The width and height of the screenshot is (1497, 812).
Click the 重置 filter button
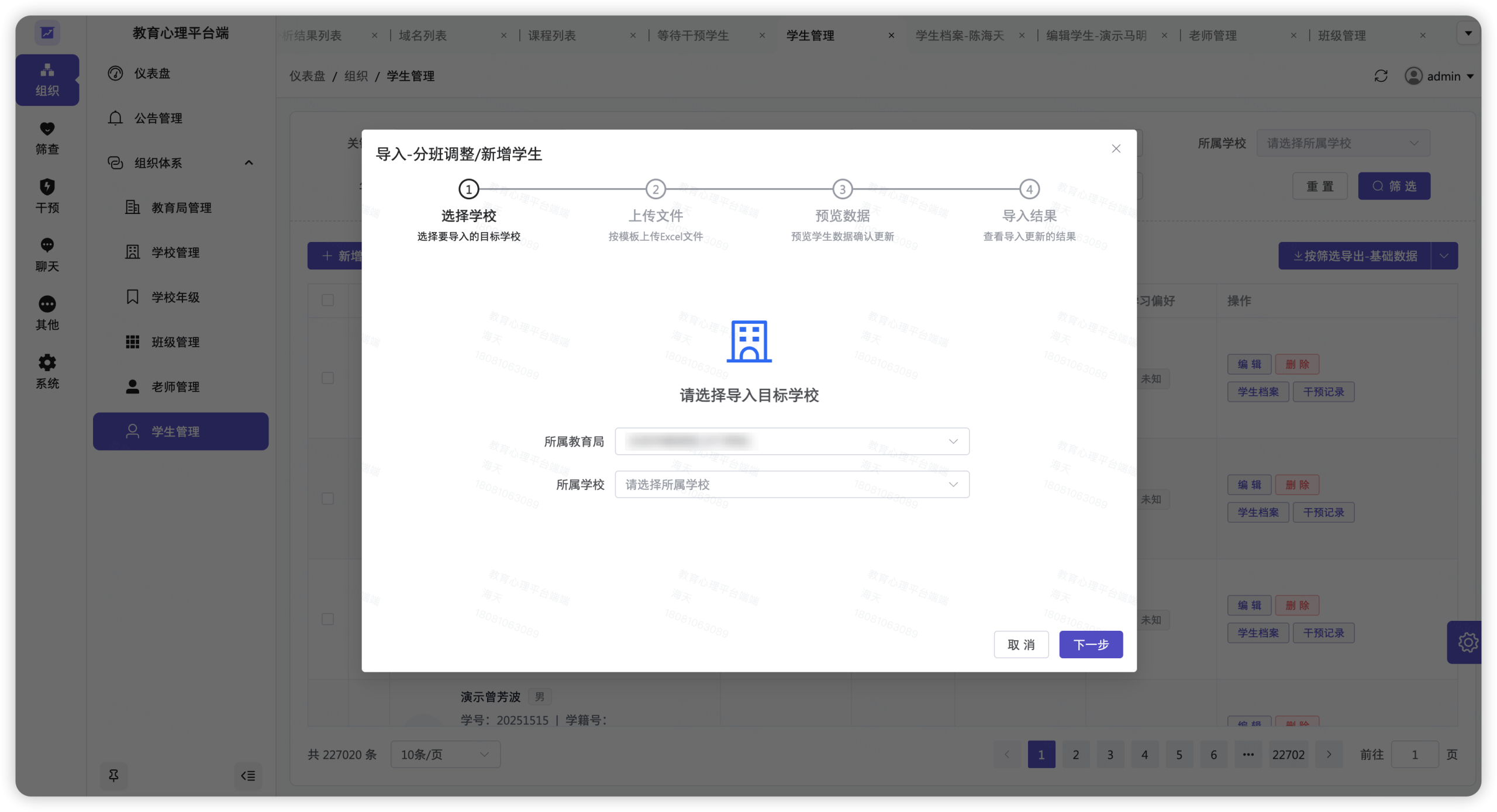[x=1320, y=186]
